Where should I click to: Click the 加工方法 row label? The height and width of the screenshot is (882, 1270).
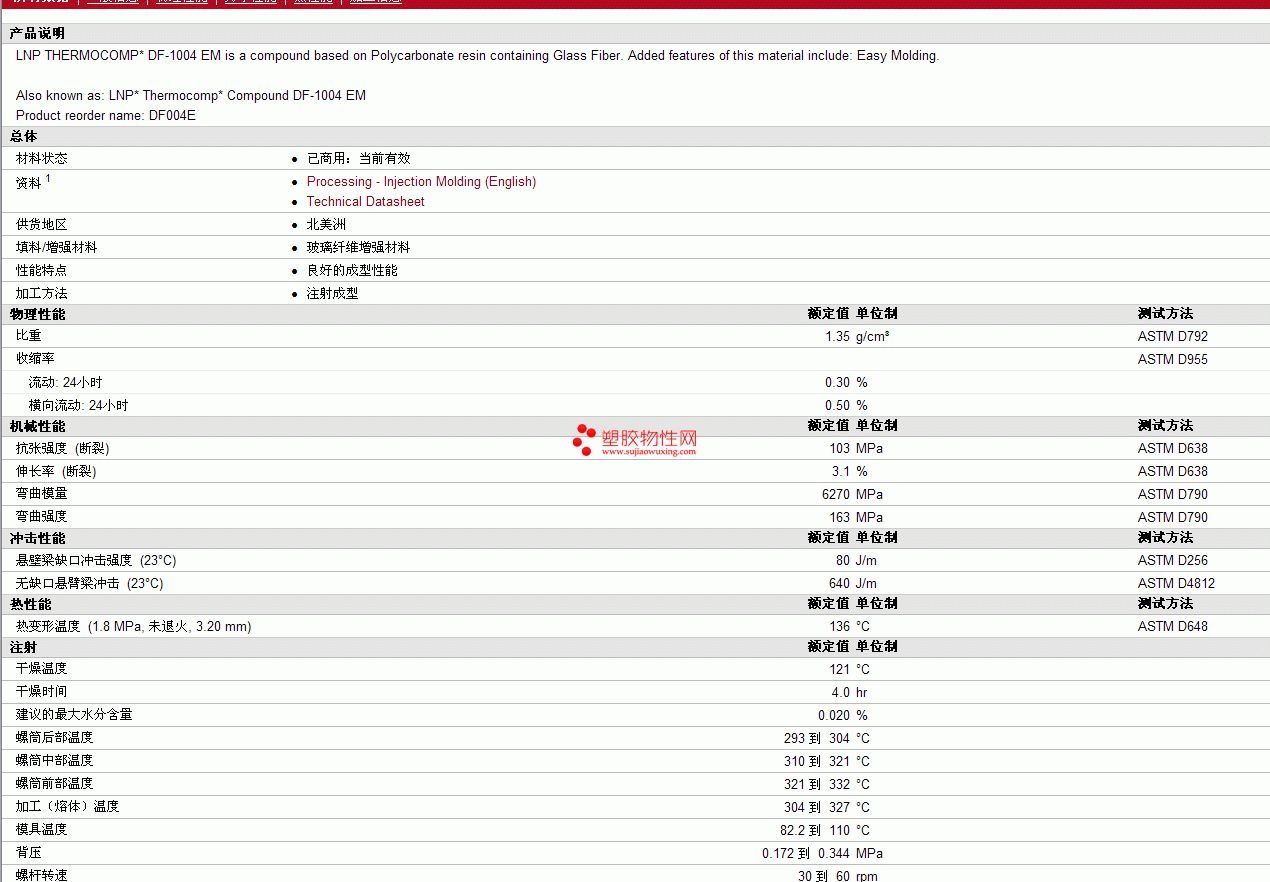tap(42, 293)
